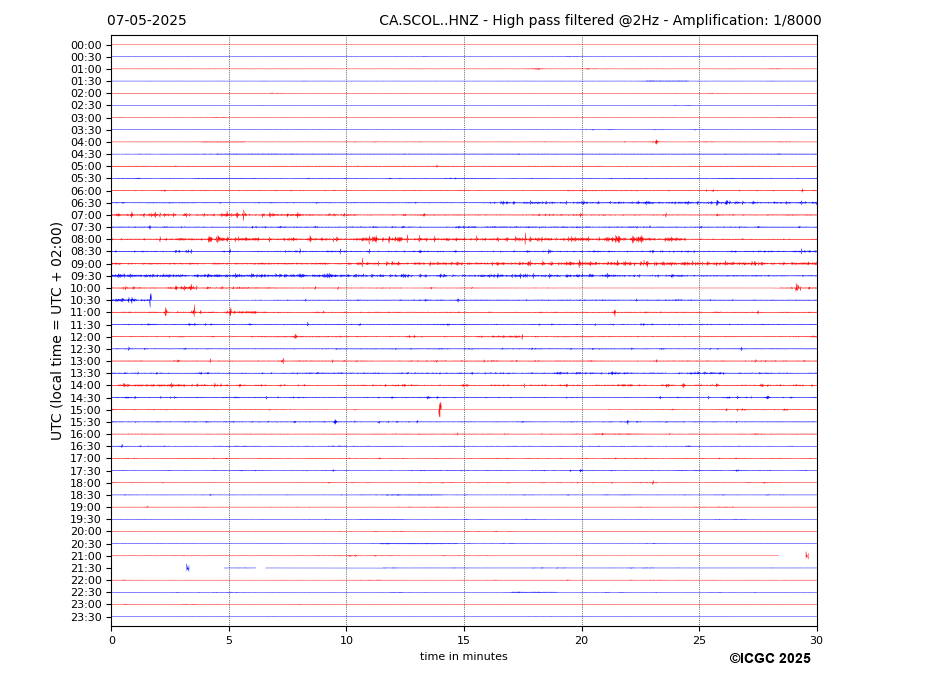Select the 19:00 time label

coord(86,507)
